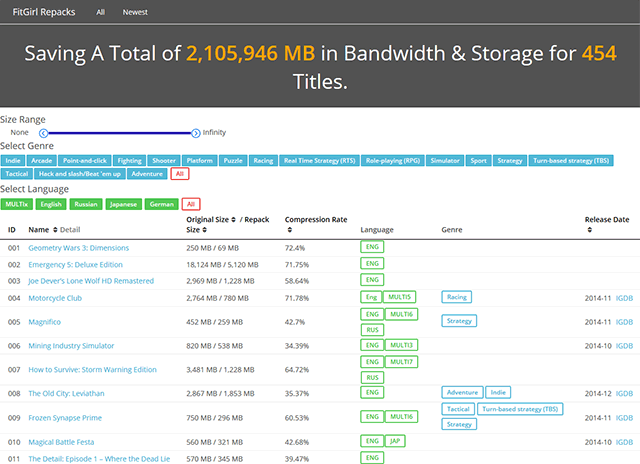This screenshot has height=464, width=640.
Task: Open IGDB link for Motorcycle Club
Action: tap(623, 297)
